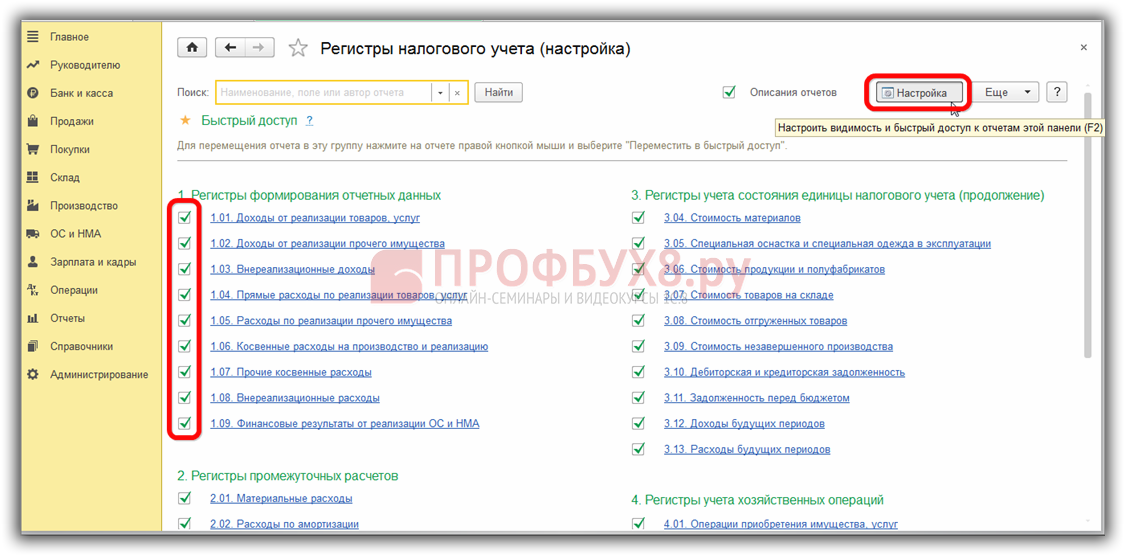
Task: Open the Еще dropdown menu
Action: click(x=1005, y=92)
